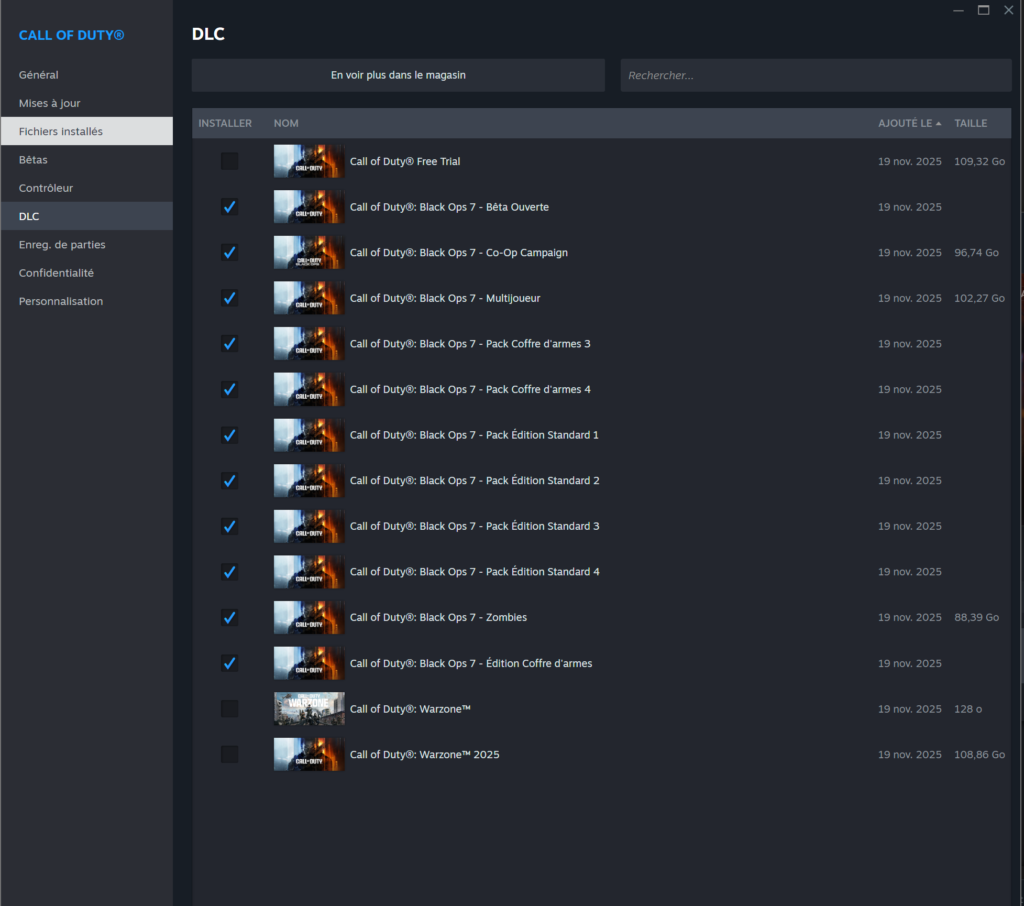Screen dimensions: 1024x906
Task: Enable install for Call of Duty Free Trial
Action: coord(229,161)
